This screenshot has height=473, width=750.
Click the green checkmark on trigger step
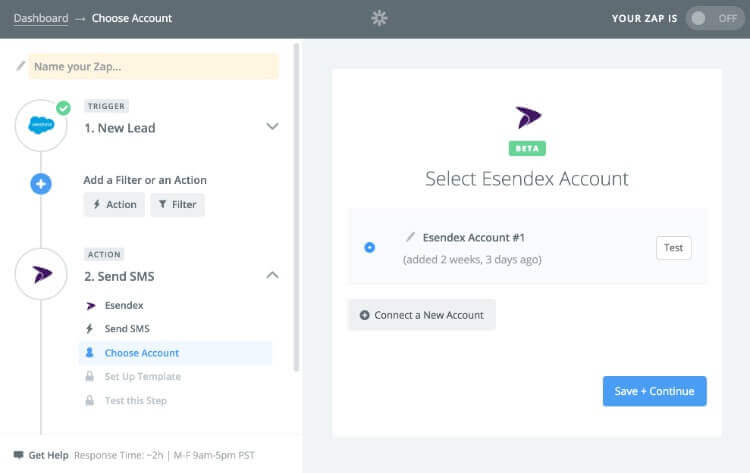coord(63,108)
